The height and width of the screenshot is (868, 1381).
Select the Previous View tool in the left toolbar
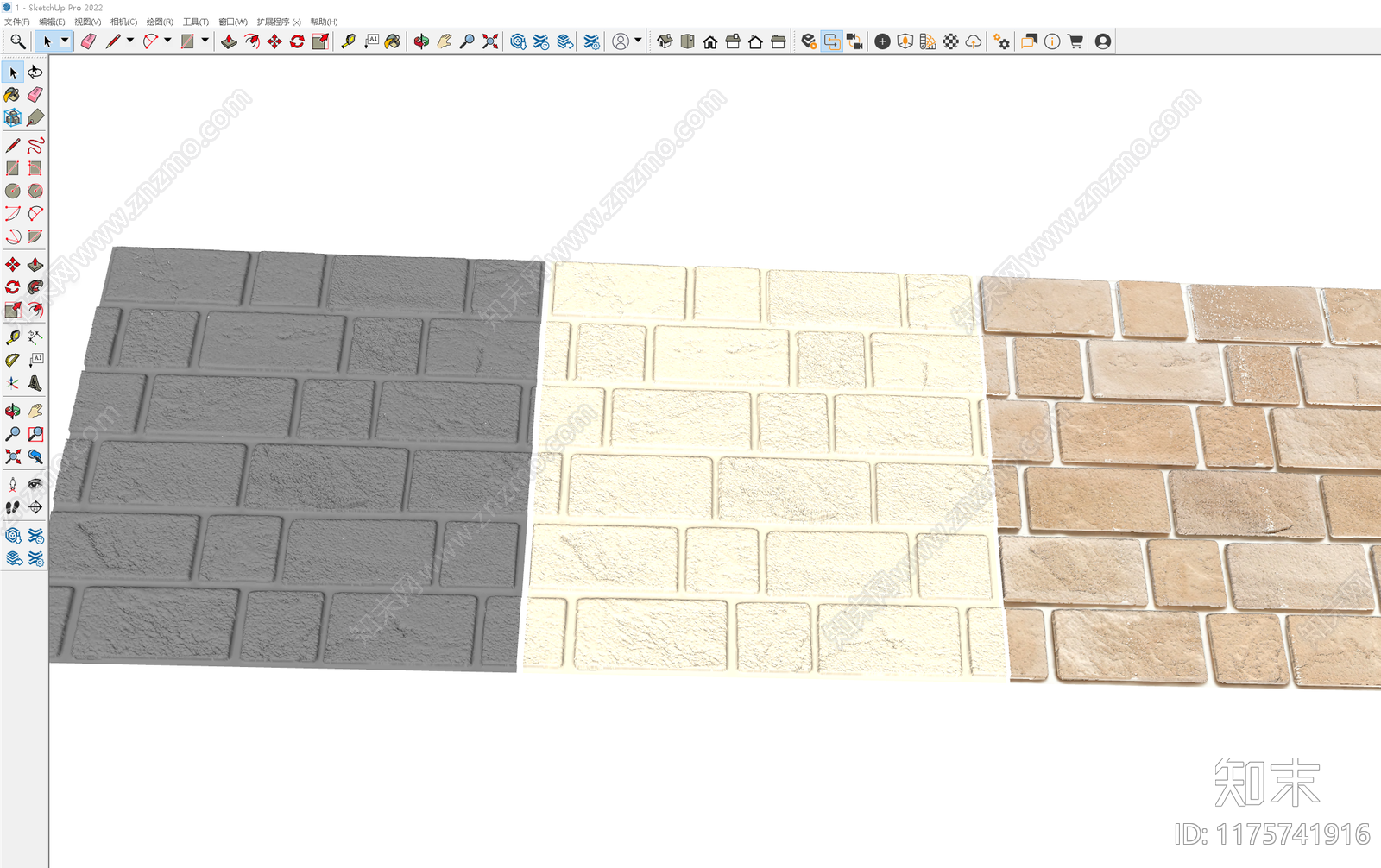click(35, 456)
